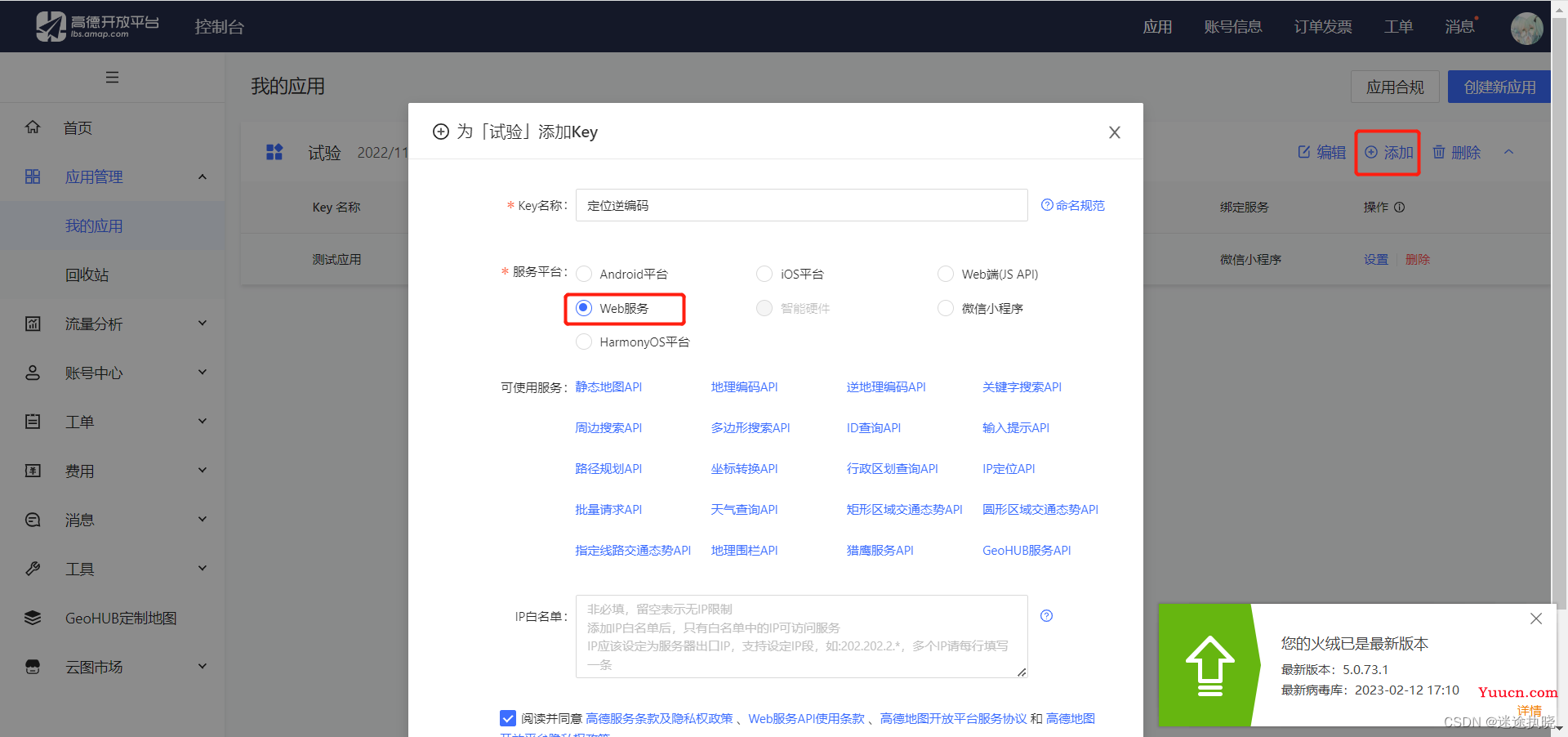
Task: Open the 天气查询API link
Action: coord(744,509)
